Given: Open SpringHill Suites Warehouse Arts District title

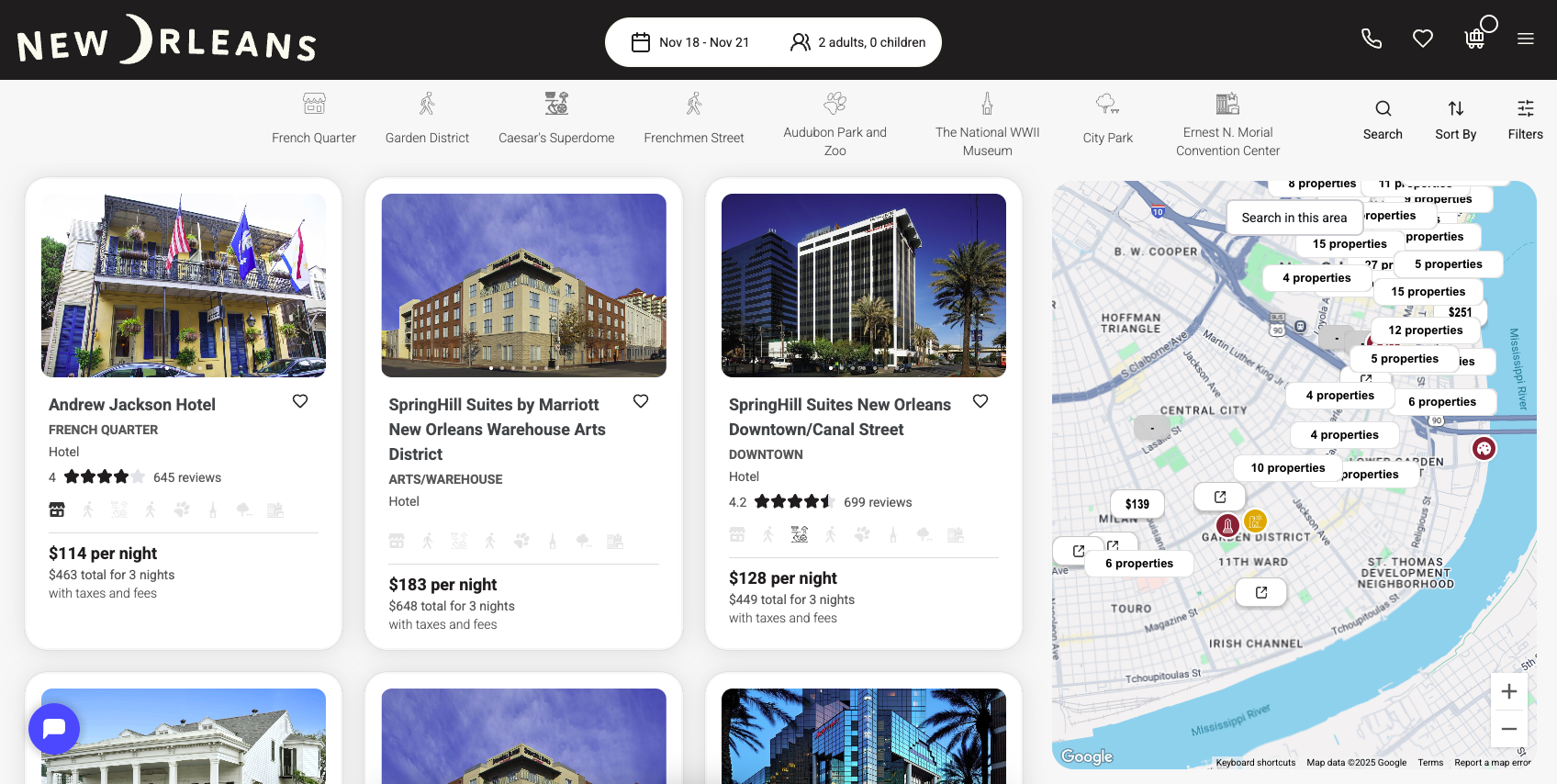Looking at the screenshot, I should tap(498, 430).
